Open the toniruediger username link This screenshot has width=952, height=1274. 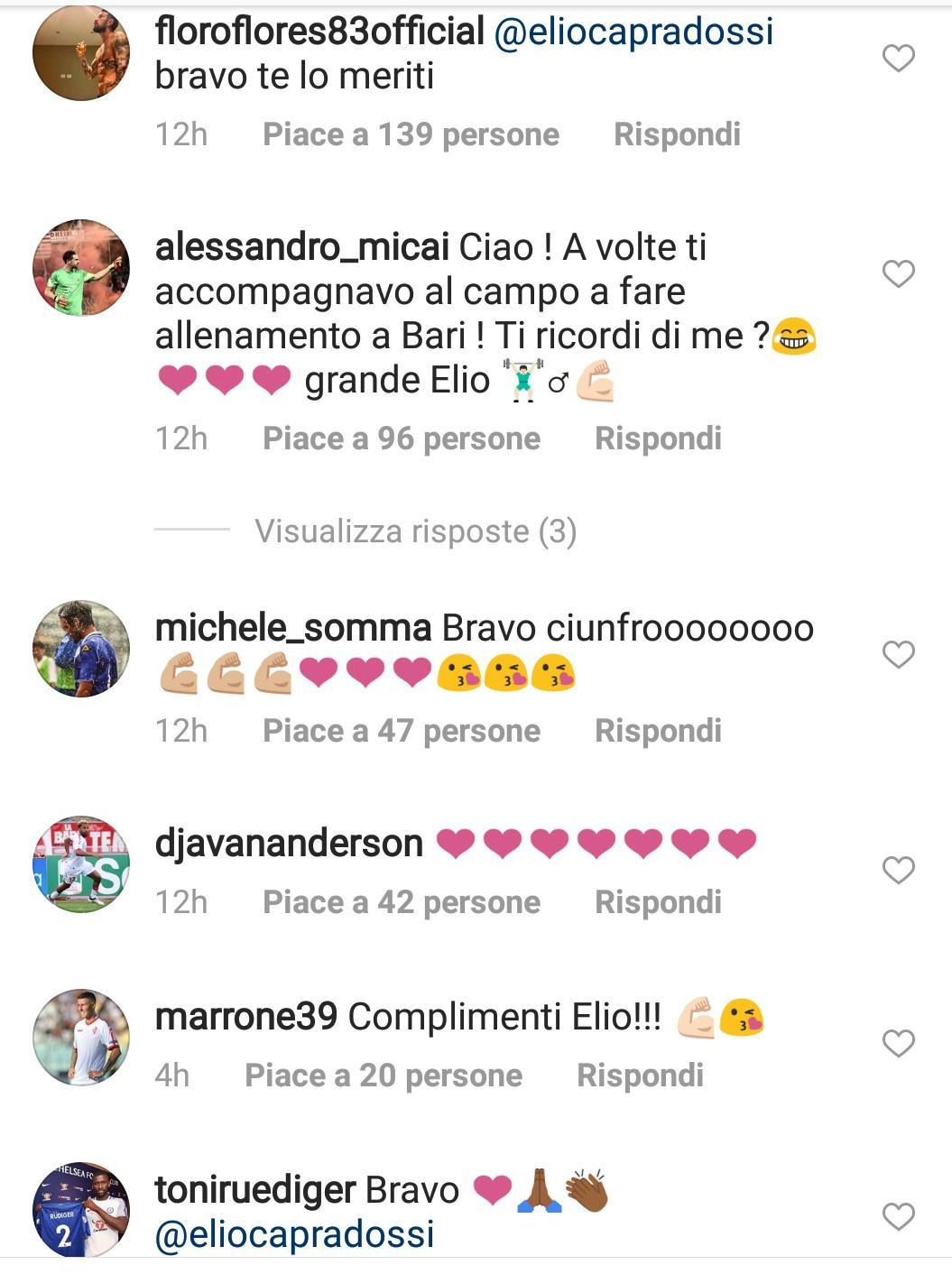click(256, 1190)
